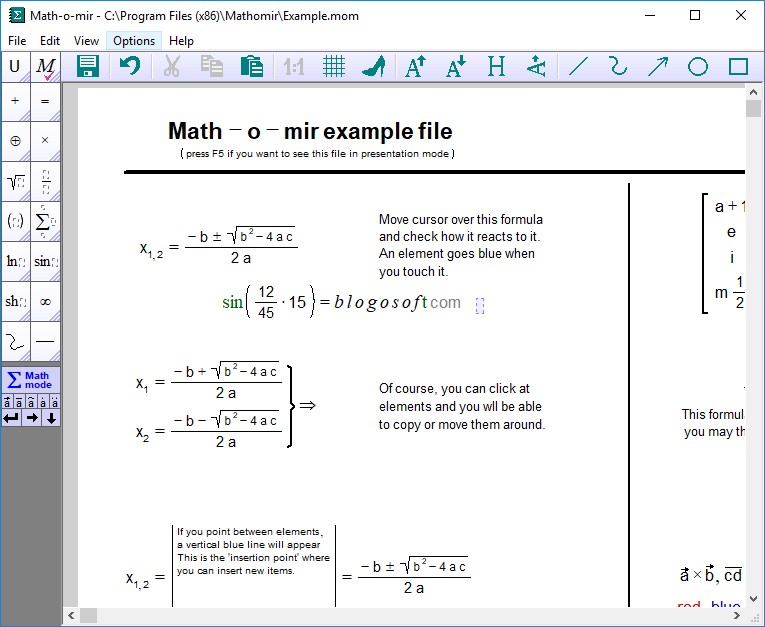Click the right arrow key button

click(32, 418)
